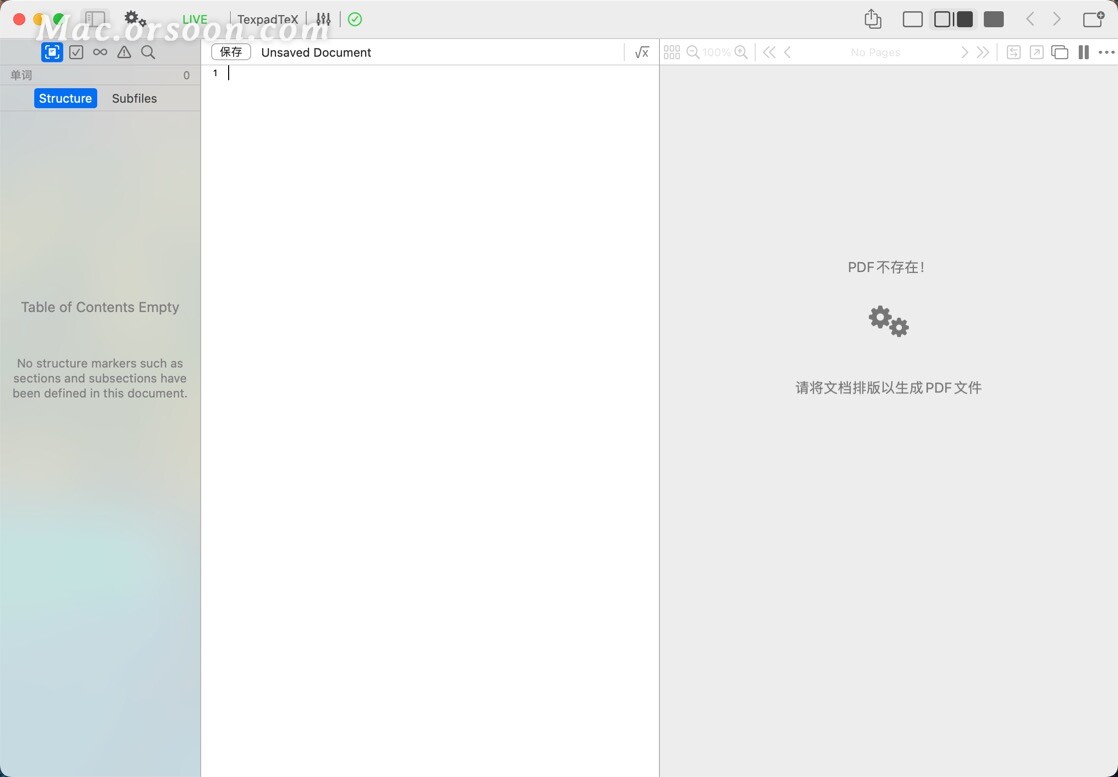Image resolution: width=1118 pixels, height=777 pixels.
Task: Click the back navigation arrow in titlebar
Action: coord(1031,18)
